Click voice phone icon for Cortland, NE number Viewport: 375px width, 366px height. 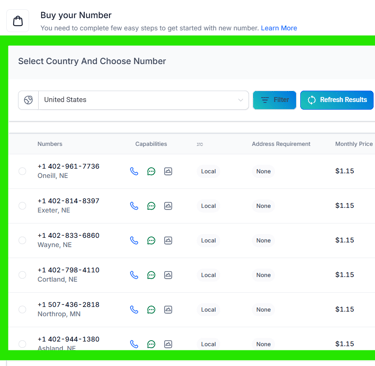pos(134,275)
